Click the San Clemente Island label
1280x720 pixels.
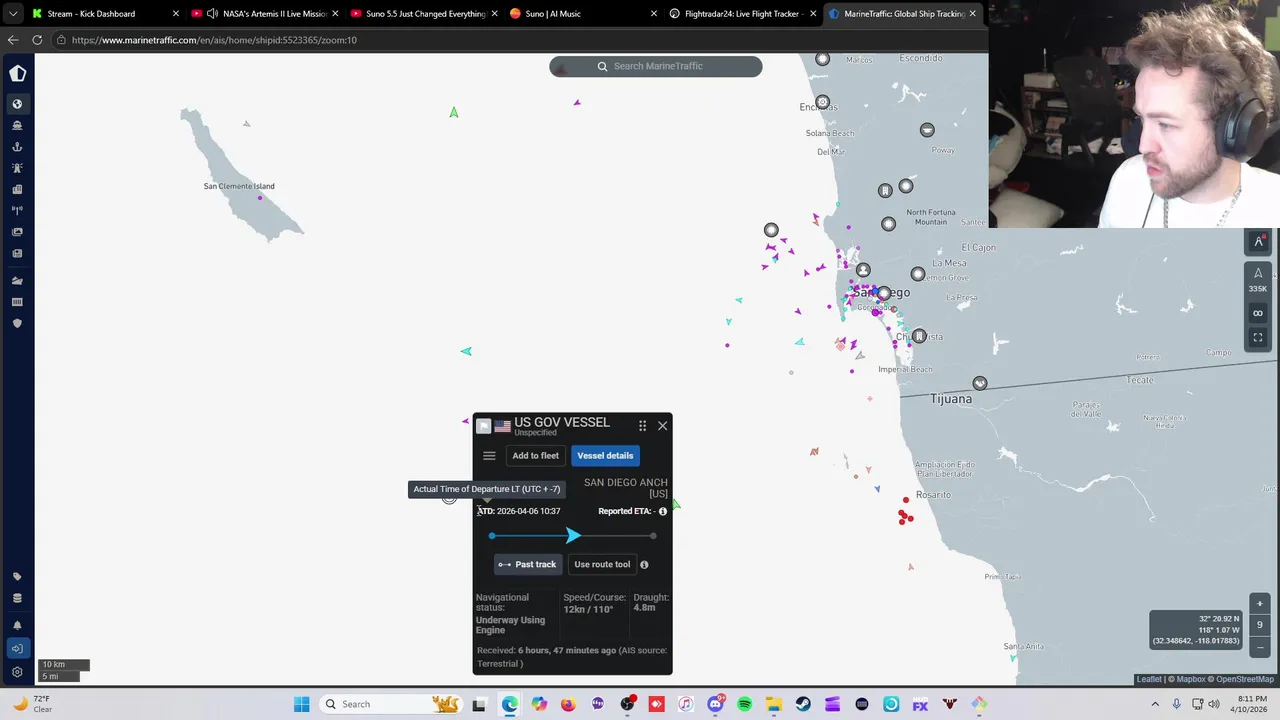239,186
